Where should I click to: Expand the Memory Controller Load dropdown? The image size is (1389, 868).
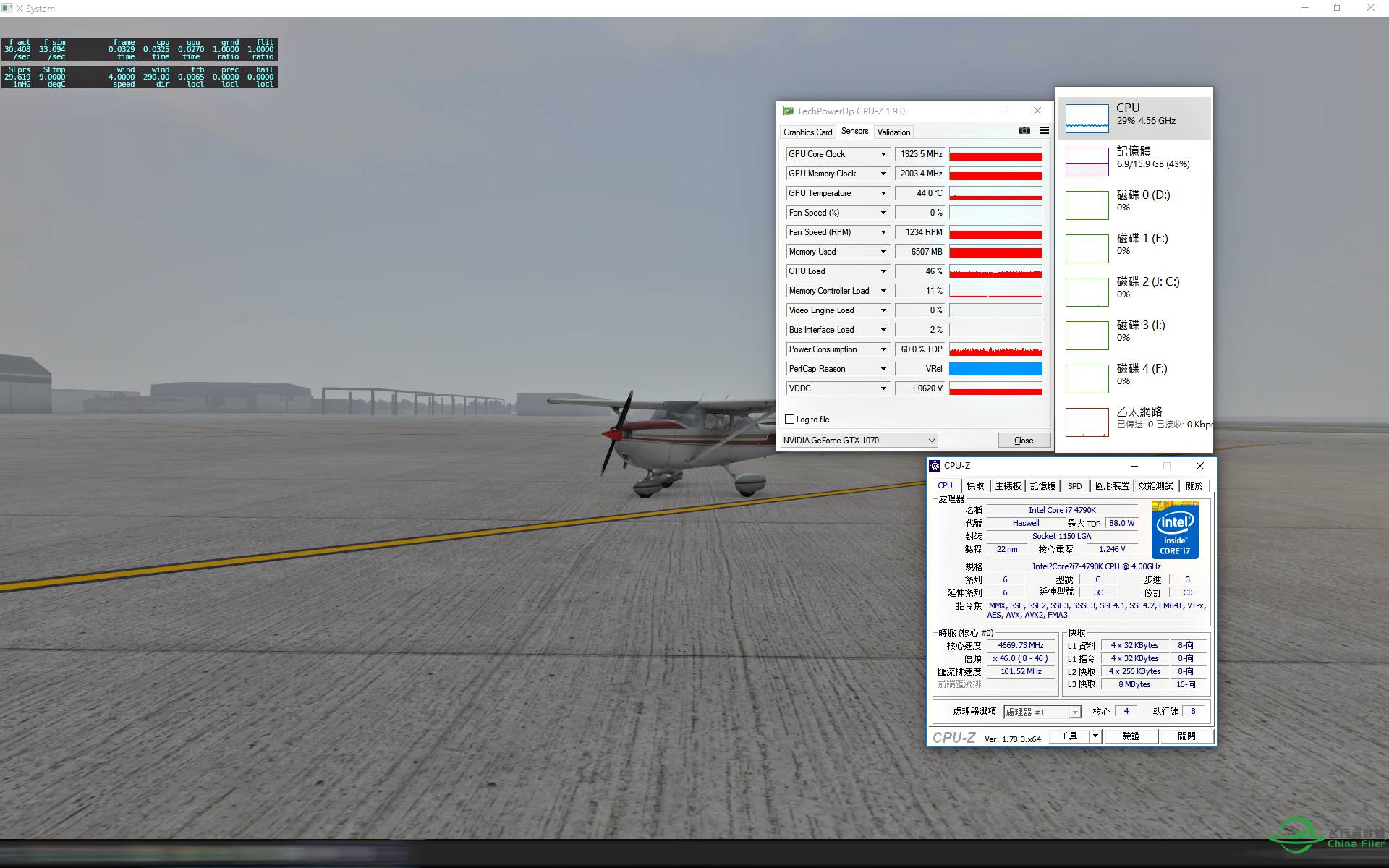tap(883, 291)
